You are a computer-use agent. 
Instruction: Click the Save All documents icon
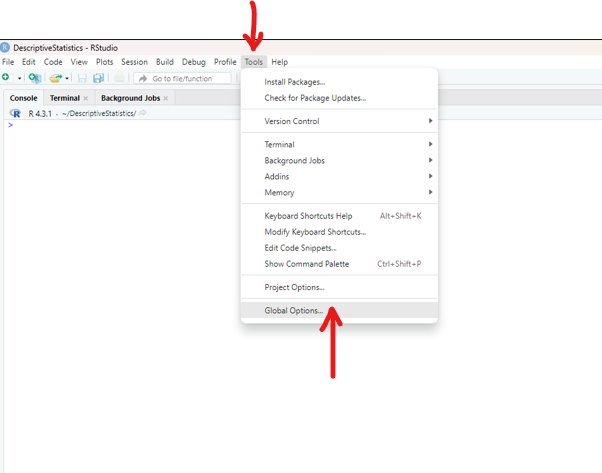point(98,78)
